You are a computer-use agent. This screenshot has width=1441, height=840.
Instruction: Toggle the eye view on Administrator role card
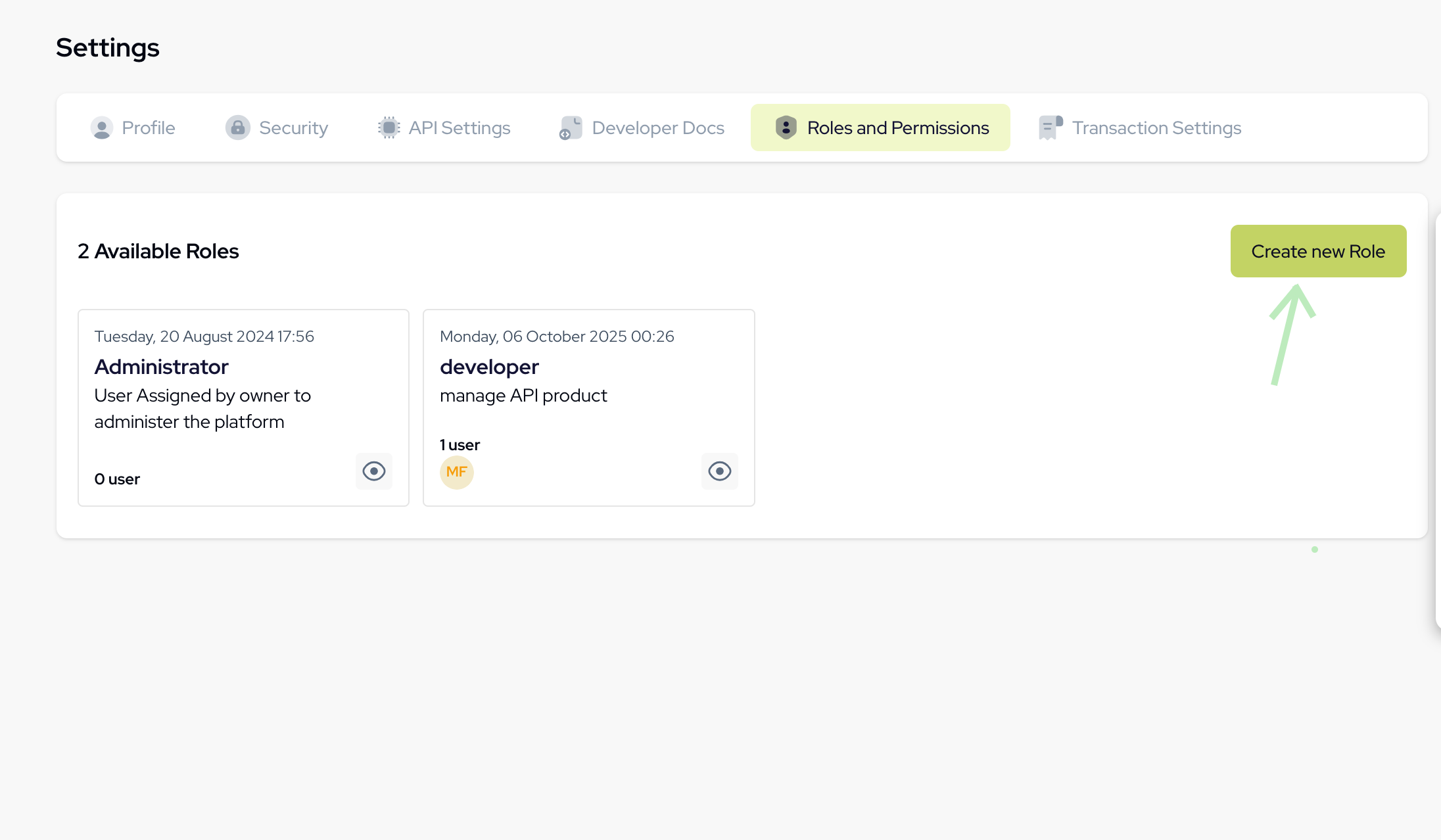pos(374,471)
